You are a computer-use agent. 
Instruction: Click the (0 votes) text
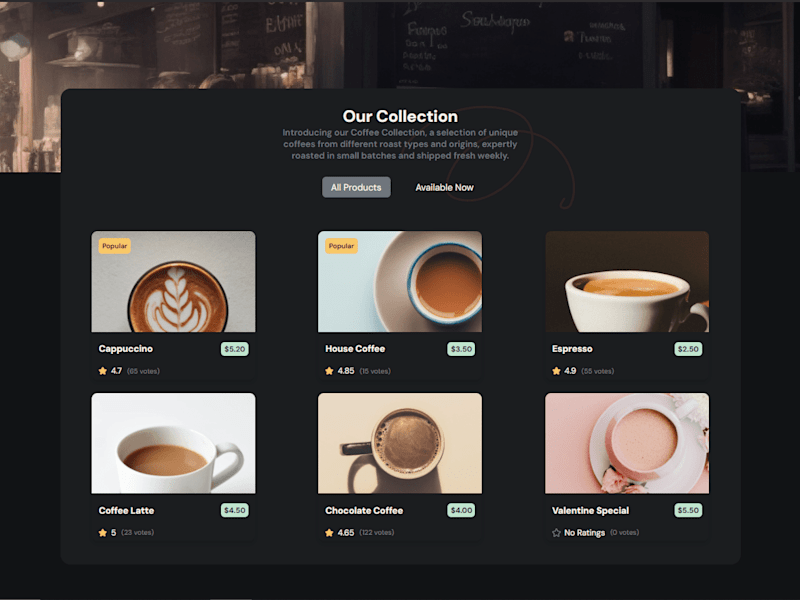click(x=624, y=533)
